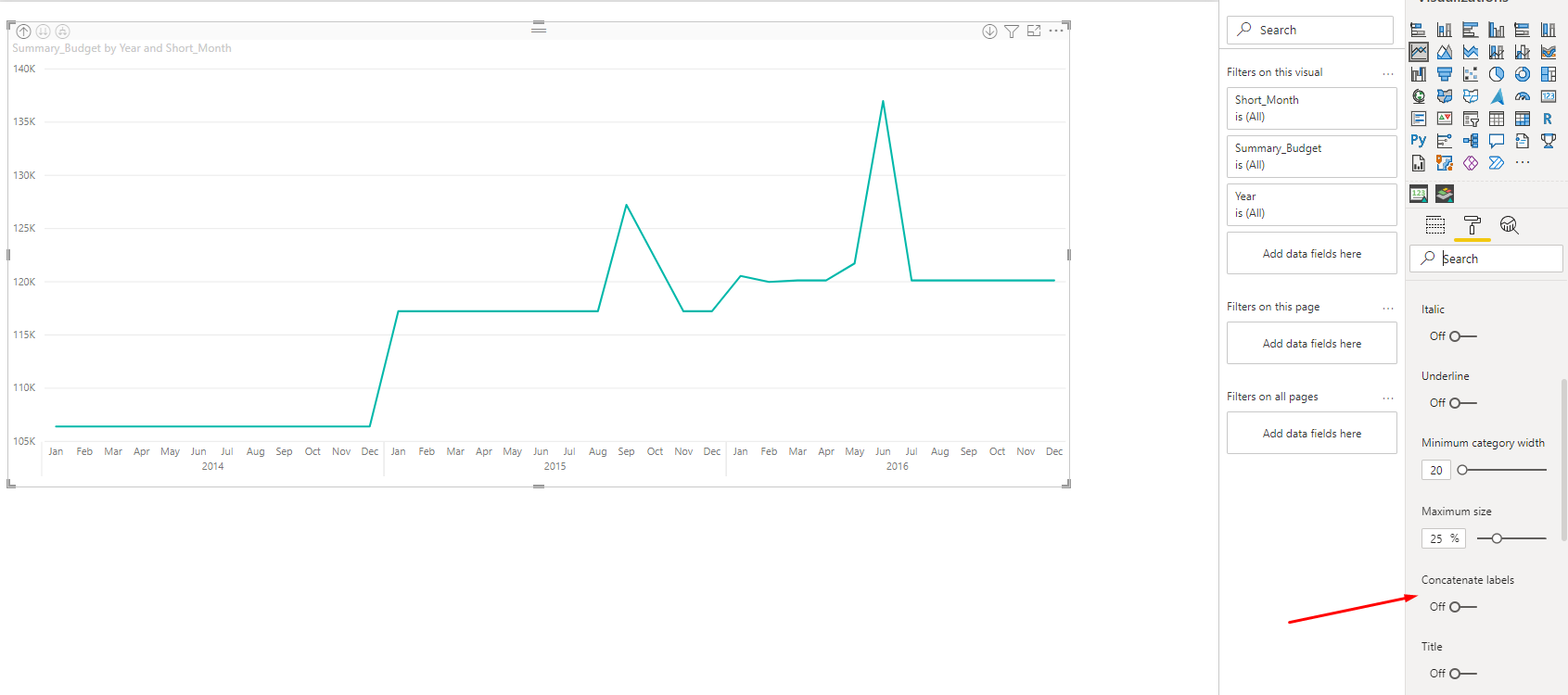Pick the funnel chart visualization
1568x695 pixels.
pyautogui.click(x=1445, y=74)
